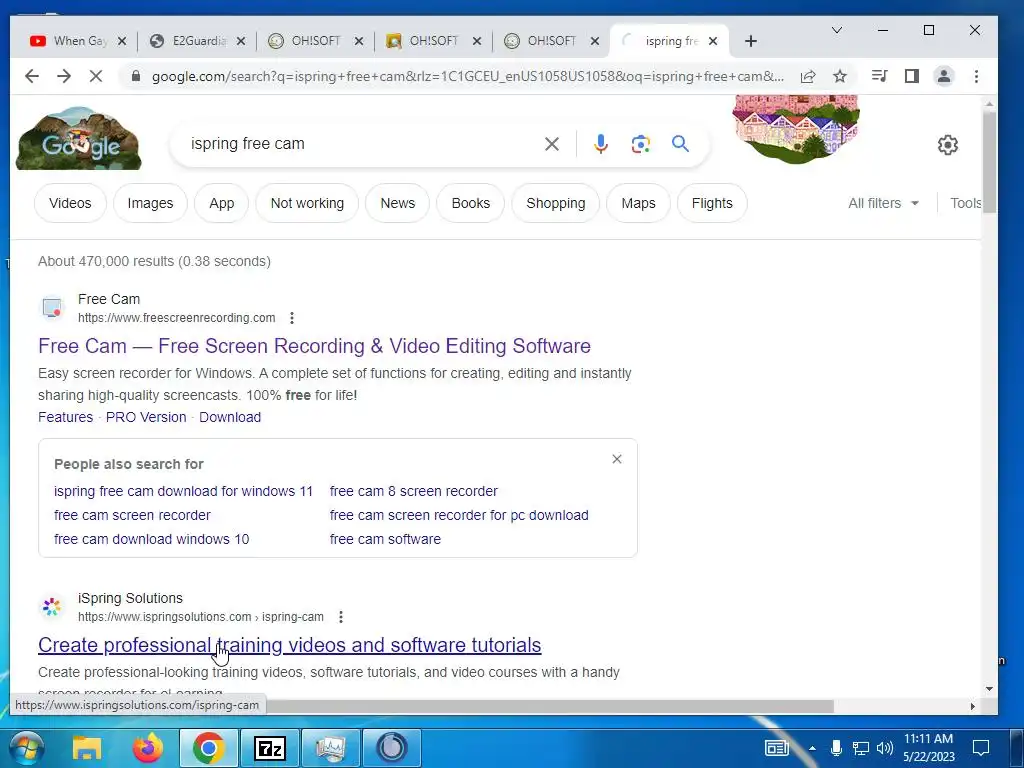Submit search with the magnifier icon
Viewport: 1024px width, 768px height.
click(x=680, y=144)
